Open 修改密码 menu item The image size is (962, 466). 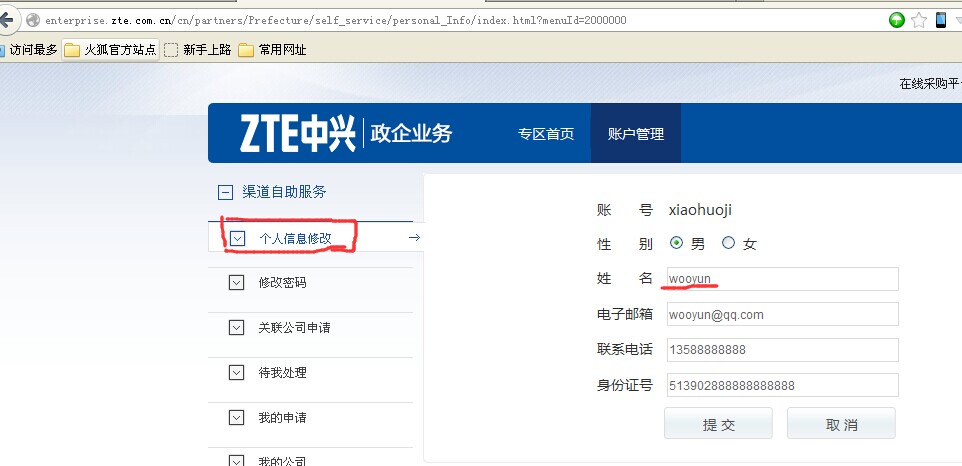[x=282, y=283]
